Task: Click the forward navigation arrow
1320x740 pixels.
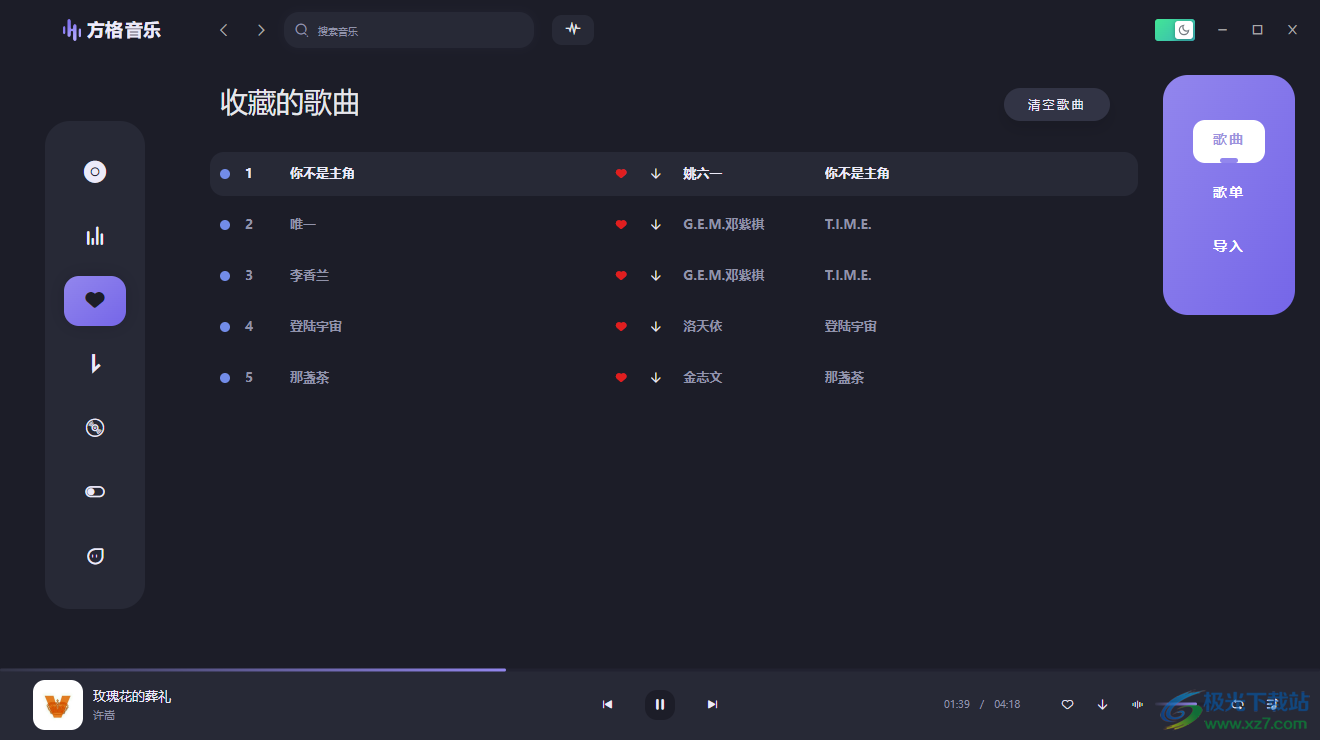Action: click(x=261, y=29)
